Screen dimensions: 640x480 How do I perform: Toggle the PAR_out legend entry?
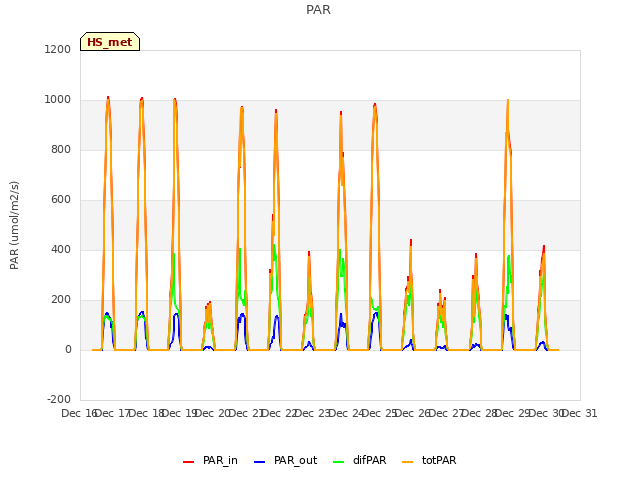click(286, 460)
